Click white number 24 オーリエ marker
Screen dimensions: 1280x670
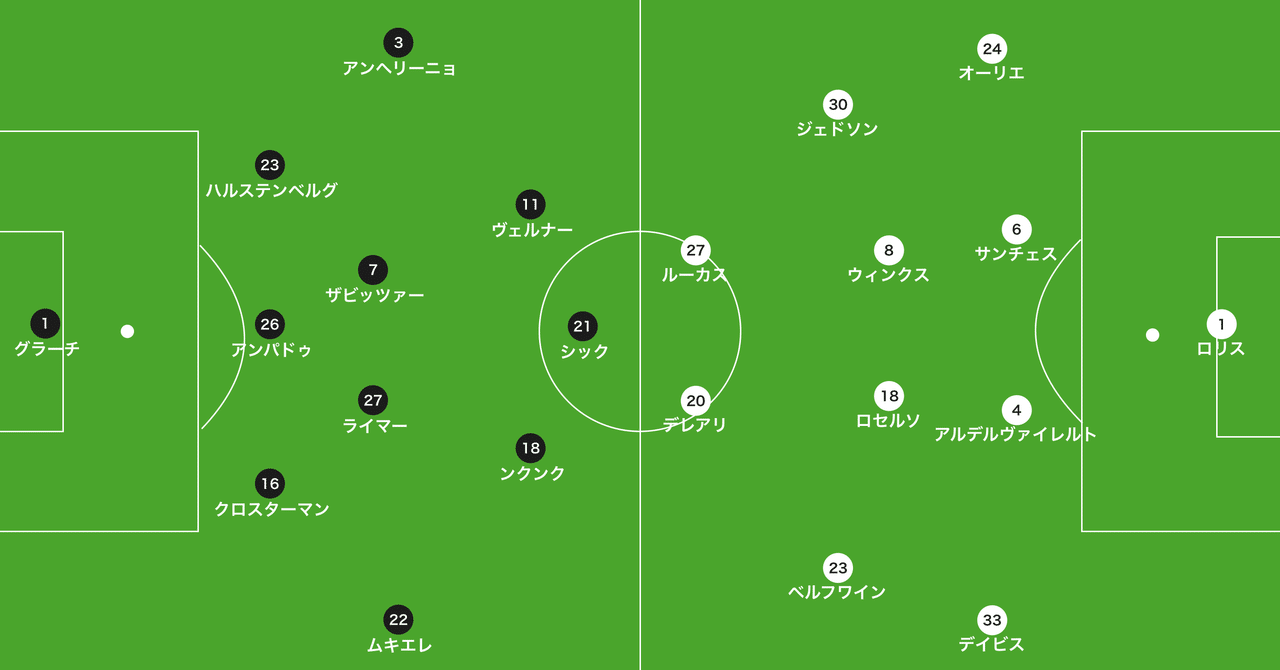point(992,48)
